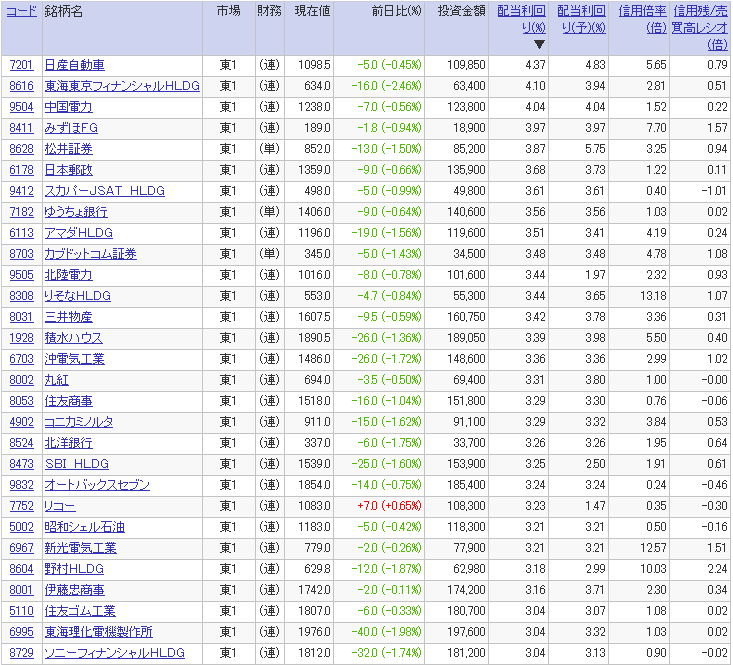Open stock code 6178 link
Image resolution: width=733 pixels, height=665 pixels.
[x=22, y=170]
